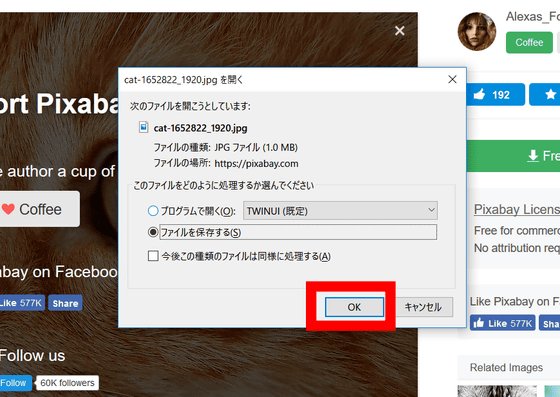This screenshot has width=560, height=397.
Task: Click the file name cat-1652822_1920.jpg text
Action: pyautogui.click(x=200, y=128)
